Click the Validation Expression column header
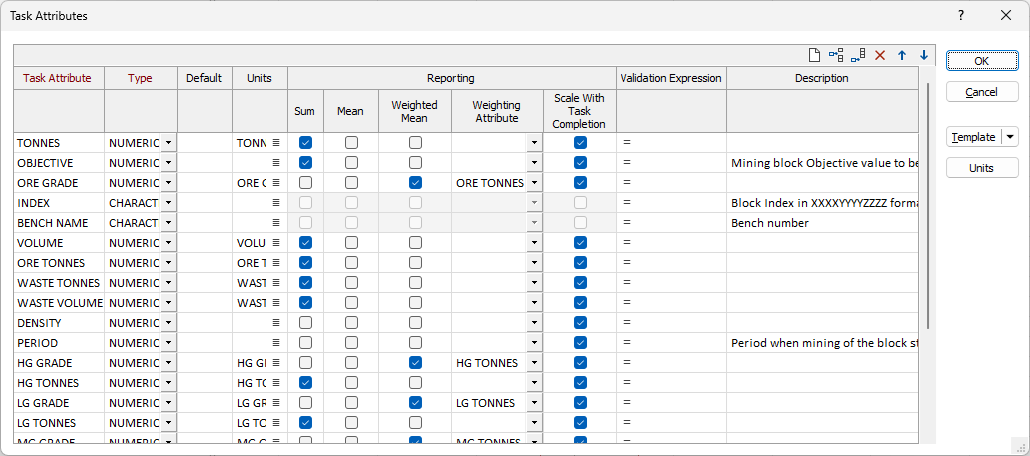1030x456 pixels. [x=671, y=78]
